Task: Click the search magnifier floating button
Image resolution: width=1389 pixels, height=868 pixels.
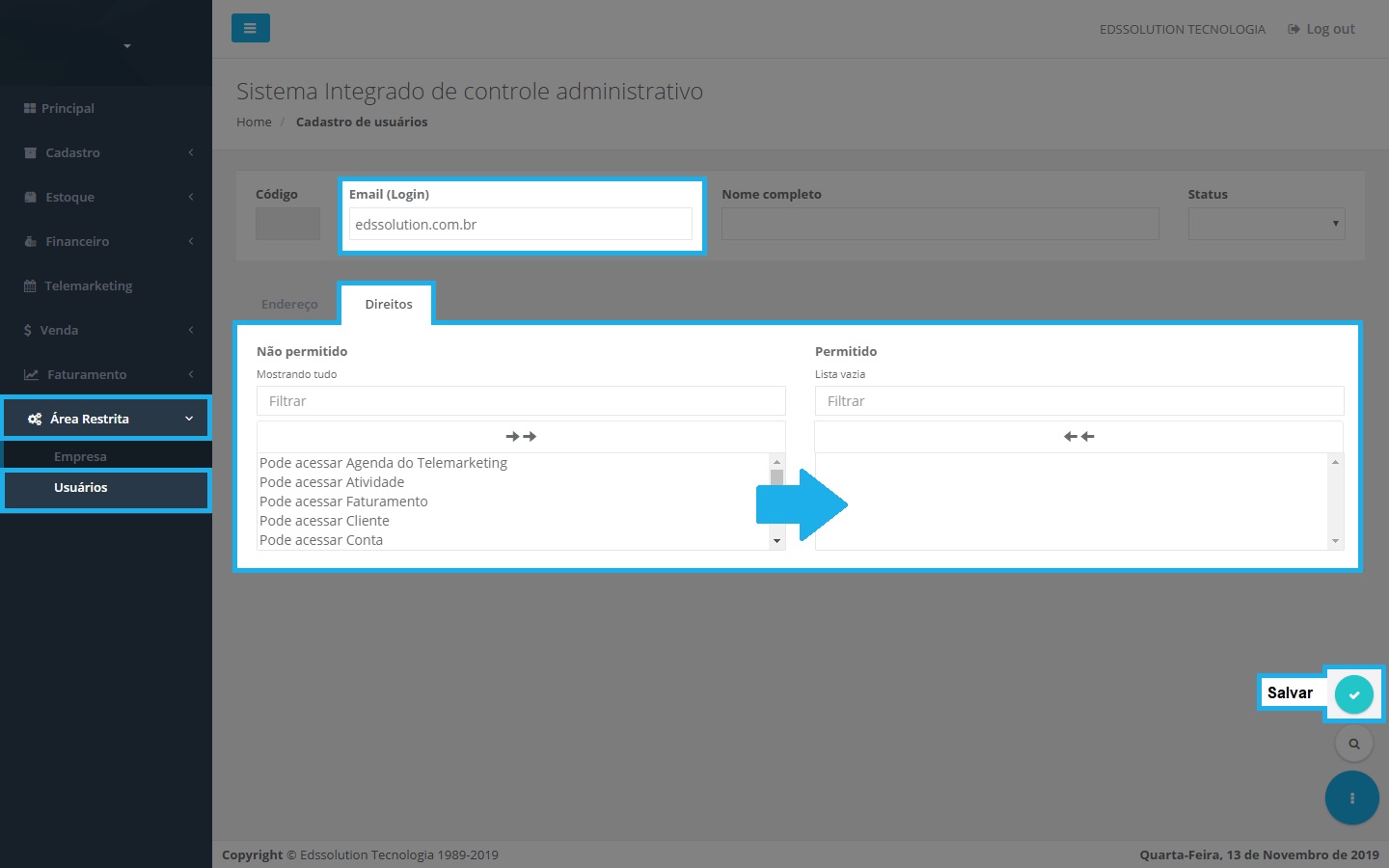Action: coord(1354,744)
